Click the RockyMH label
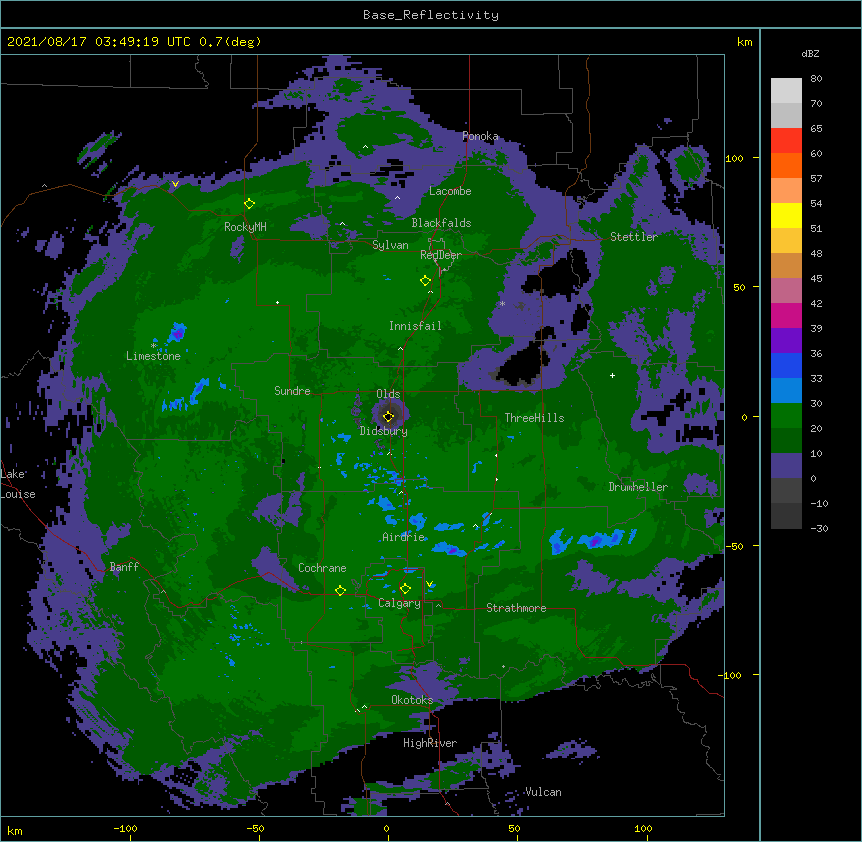 pyautogui.click(x=245, y=226)
